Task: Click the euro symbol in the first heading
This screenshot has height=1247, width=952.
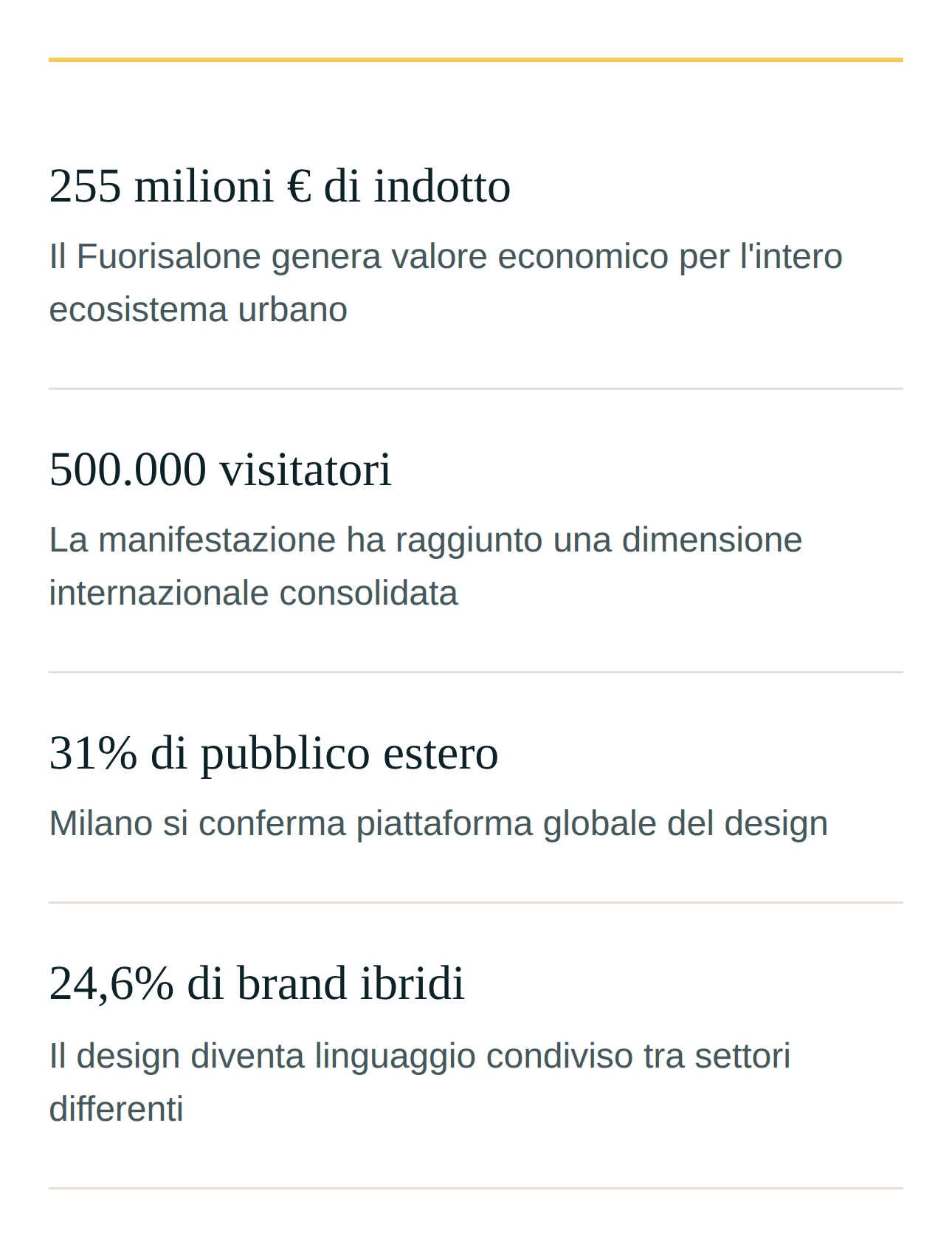Action: [x=299, y=186]
